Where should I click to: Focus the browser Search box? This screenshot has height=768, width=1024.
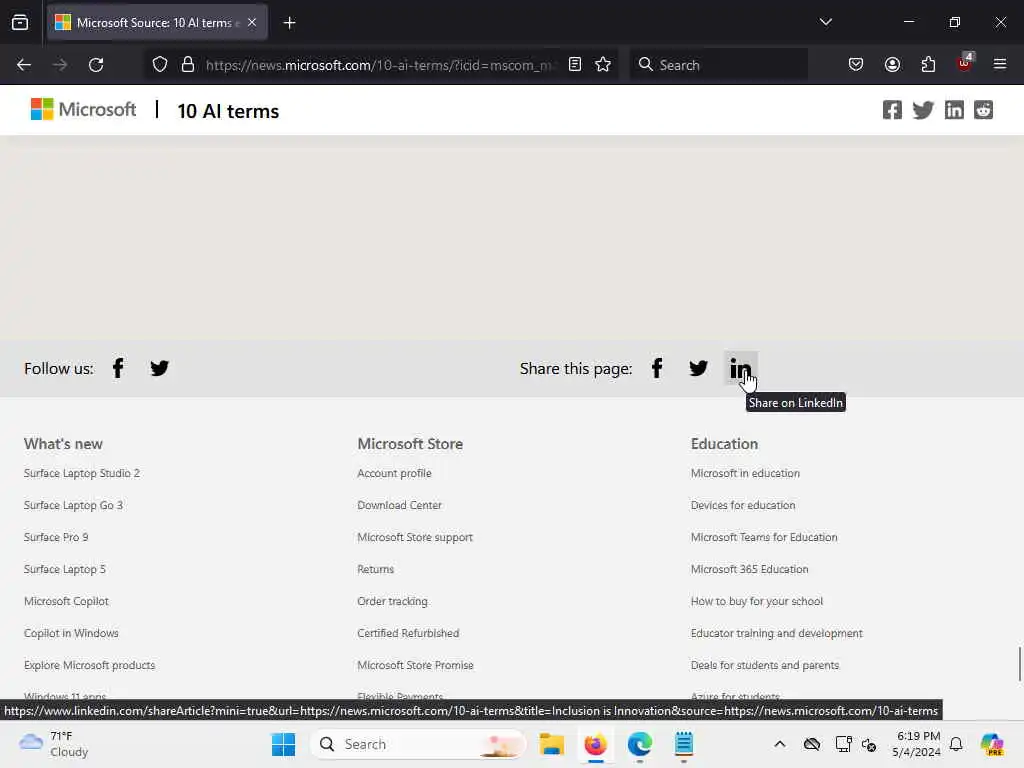pos(718,65)
